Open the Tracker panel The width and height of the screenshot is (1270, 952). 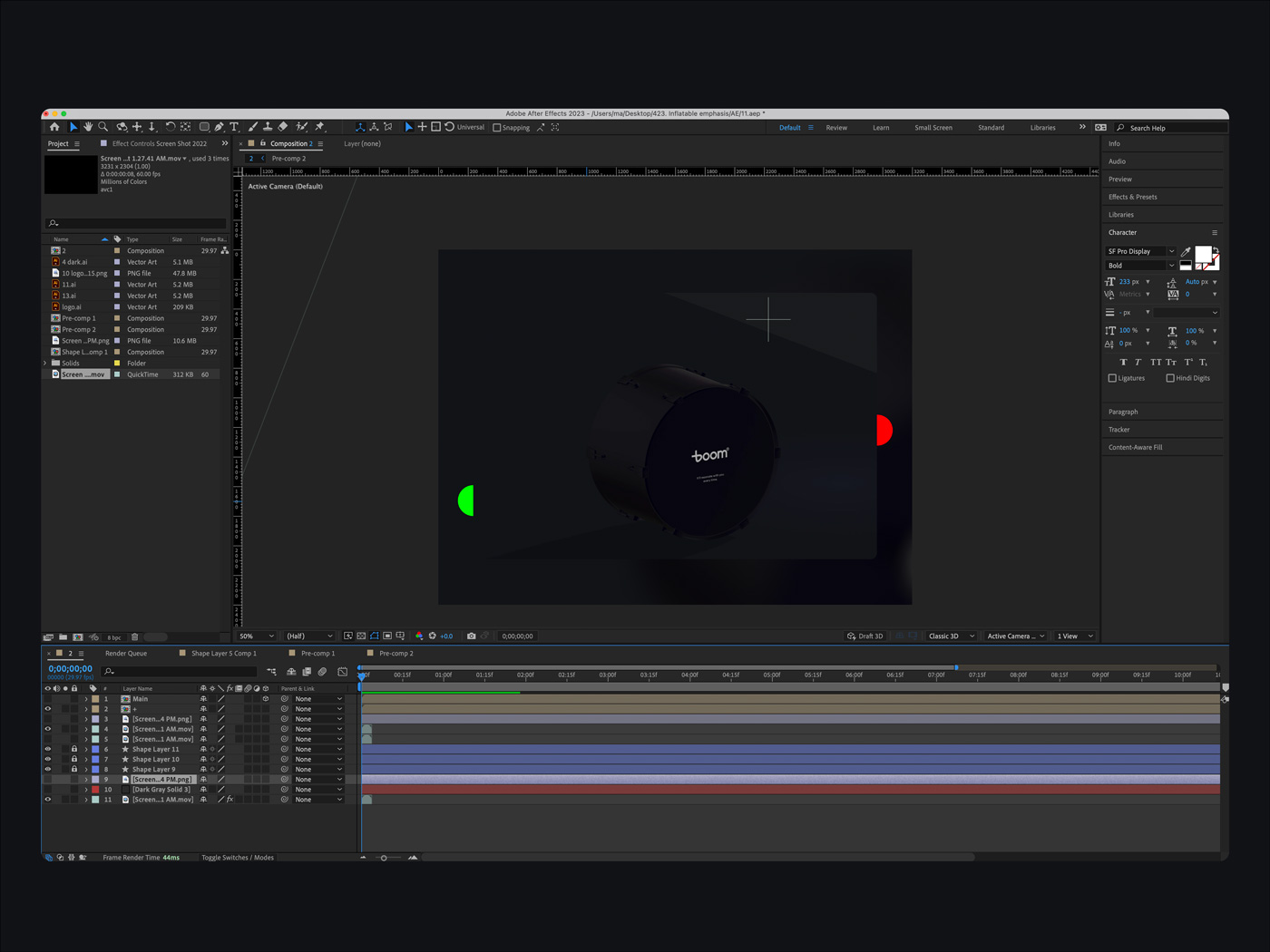coord(1119,429)
